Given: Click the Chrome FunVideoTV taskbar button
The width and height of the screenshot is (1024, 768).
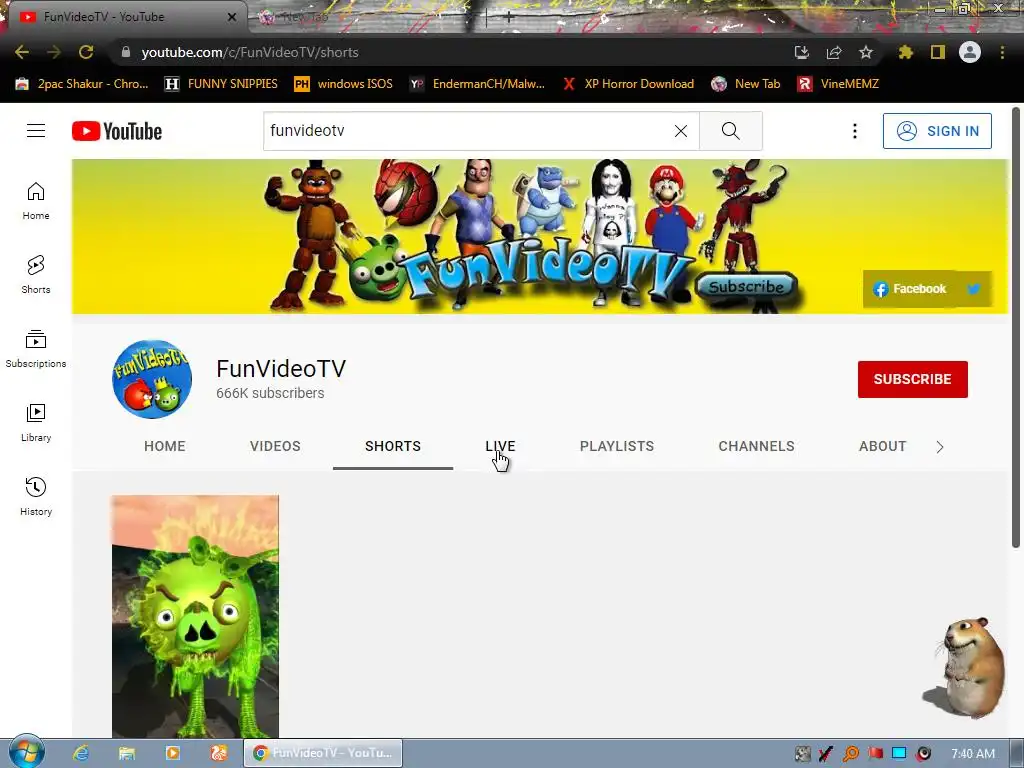Looking at the screenshot, I should click(323, 753).
